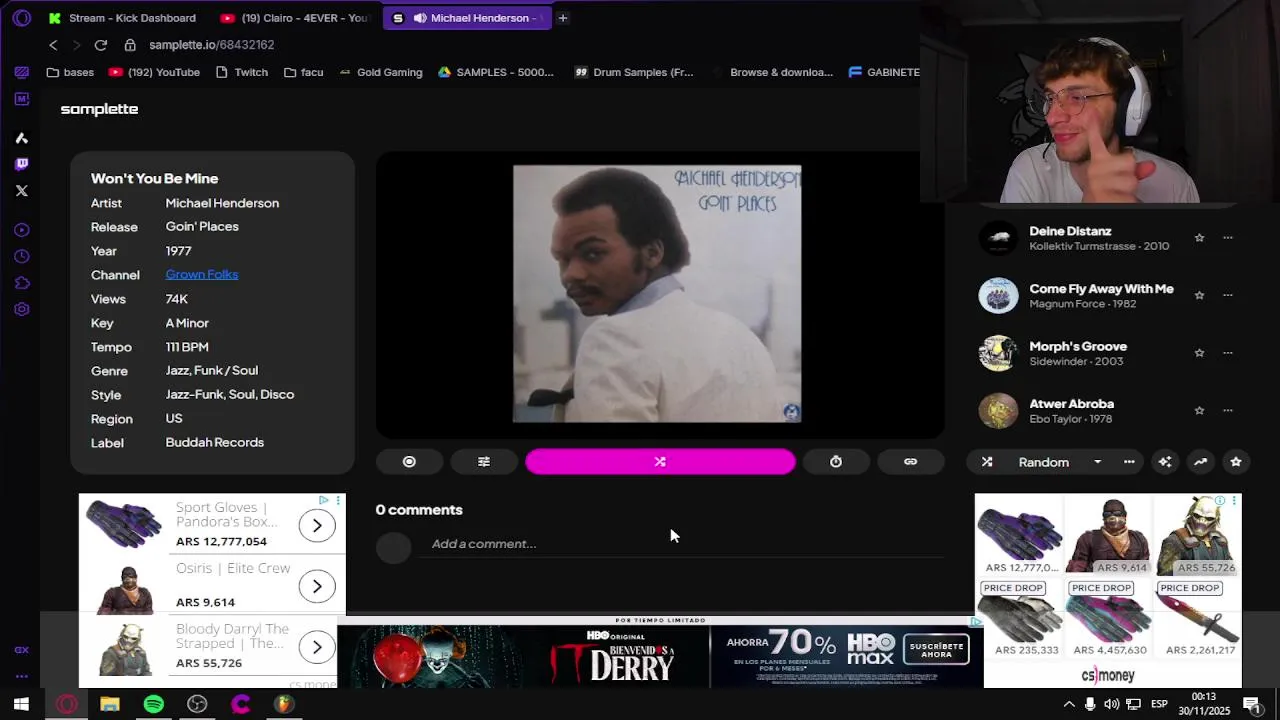The image size is (1280, 720).
Task: Show hidden system tray icons
Action: click(1068, 704)
